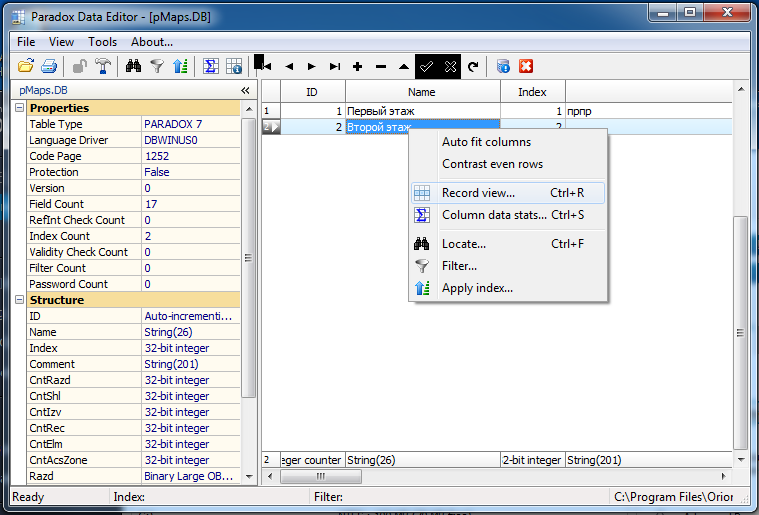The image size is (759, 515).
Task: Go to next record navigator arrow
Action: [312, 66]
